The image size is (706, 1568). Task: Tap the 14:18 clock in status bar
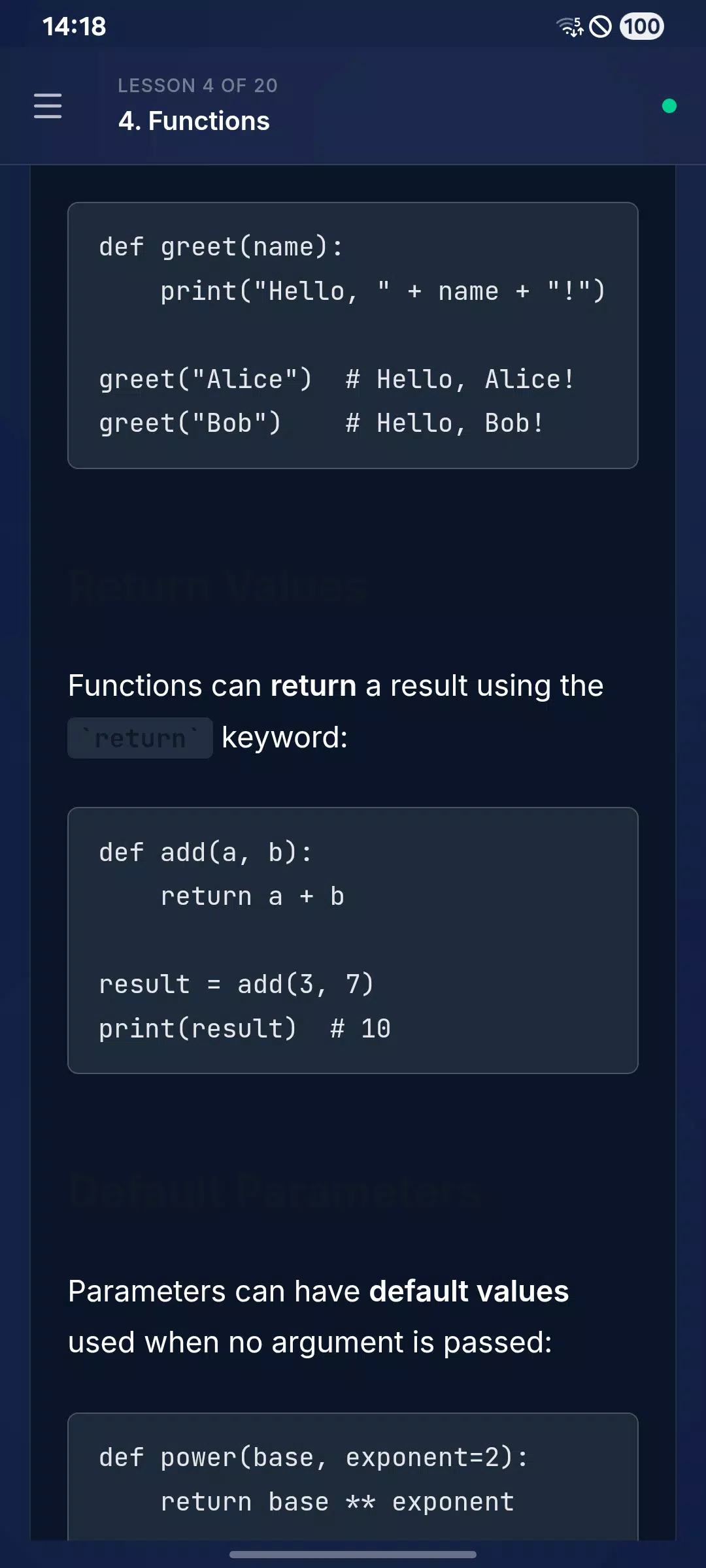pyautogui.click(x=74, y=27)
